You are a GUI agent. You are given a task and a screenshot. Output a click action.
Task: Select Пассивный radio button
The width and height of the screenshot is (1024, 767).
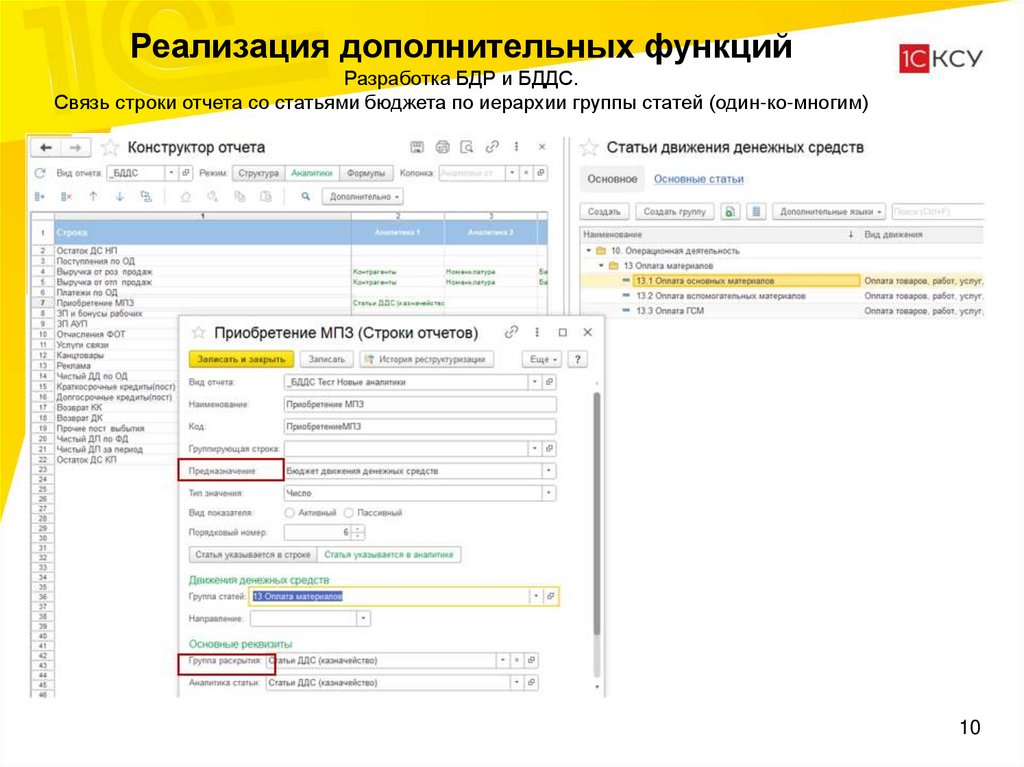pyautogui.click(x=349, y=513)
